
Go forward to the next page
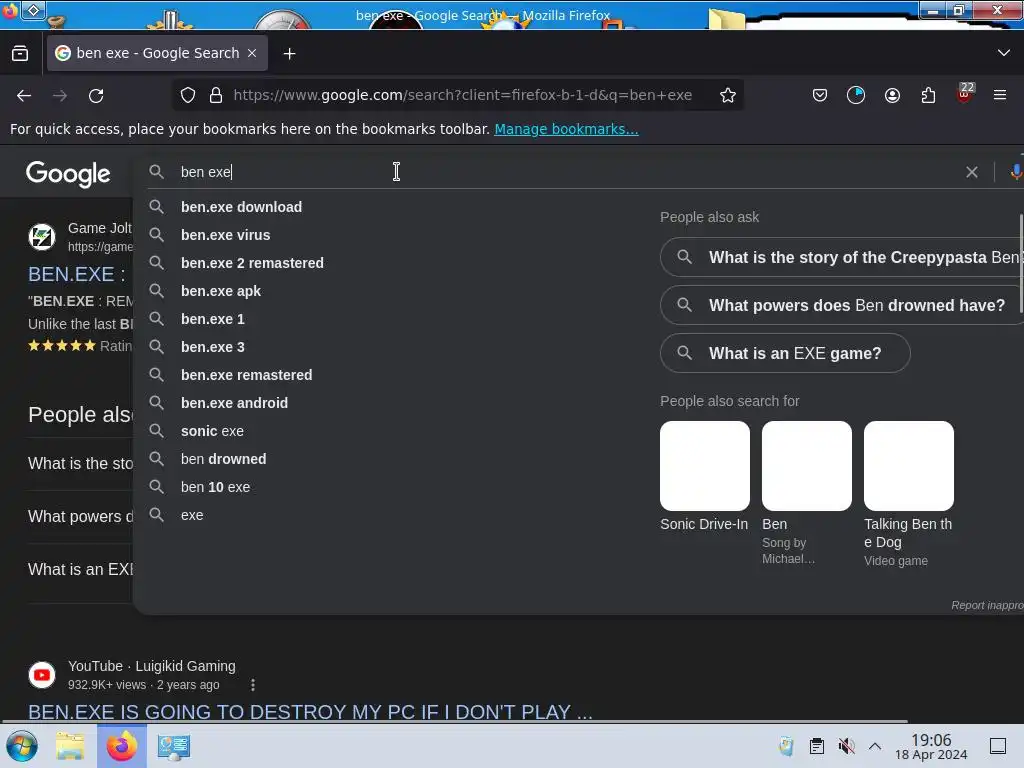click(60, 95)
